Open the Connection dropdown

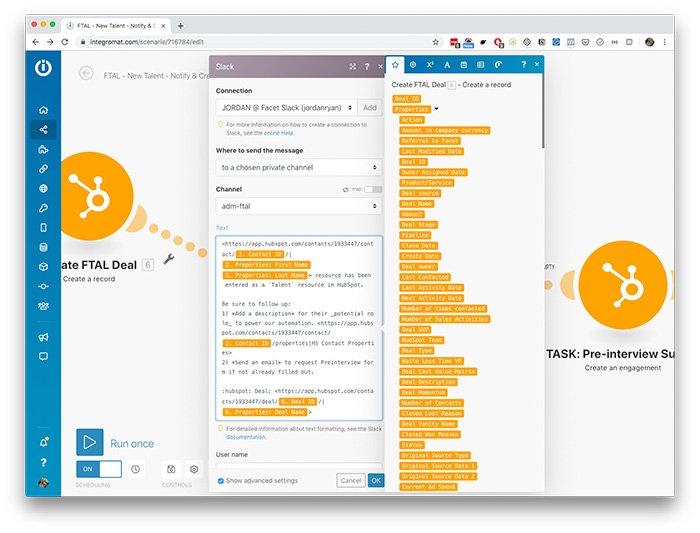pyautogui.click(x=286, y=108)
